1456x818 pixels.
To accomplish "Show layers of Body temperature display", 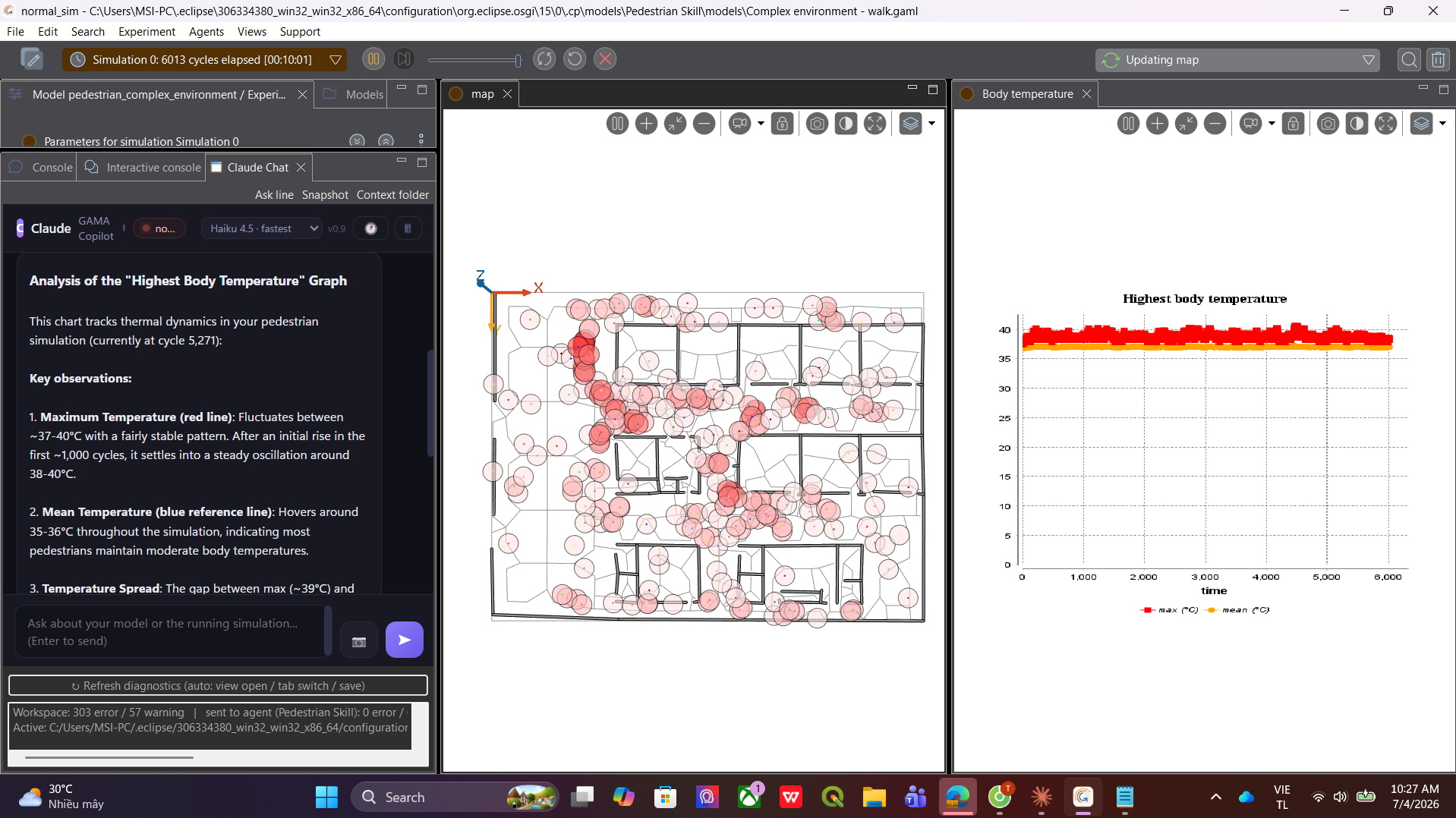I will (1421, 124).
